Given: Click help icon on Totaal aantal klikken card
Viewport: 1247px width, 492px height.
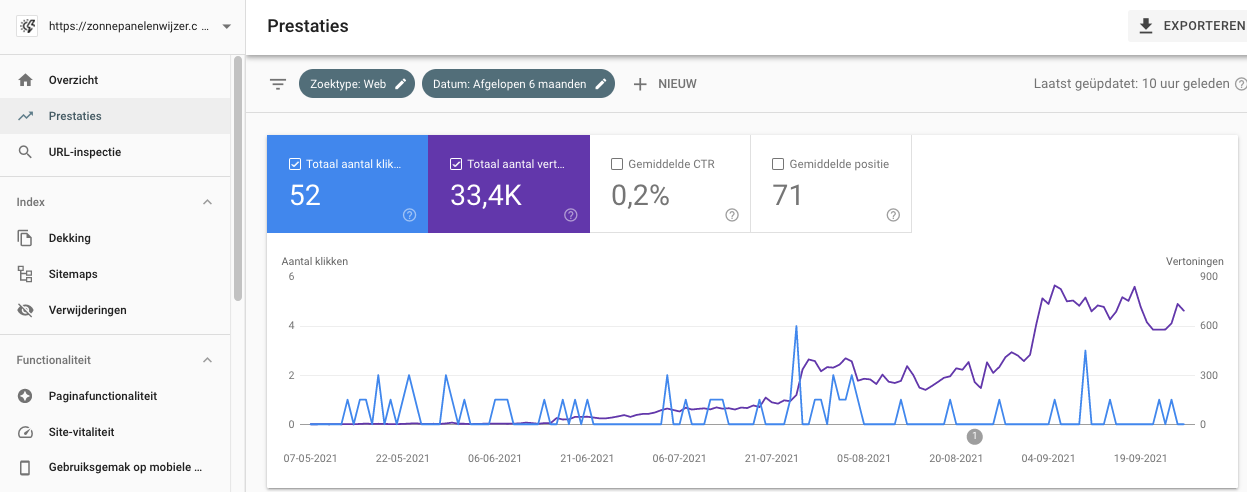Looking at the screenshot, I should pyautogui.click(x=409, y=215).
